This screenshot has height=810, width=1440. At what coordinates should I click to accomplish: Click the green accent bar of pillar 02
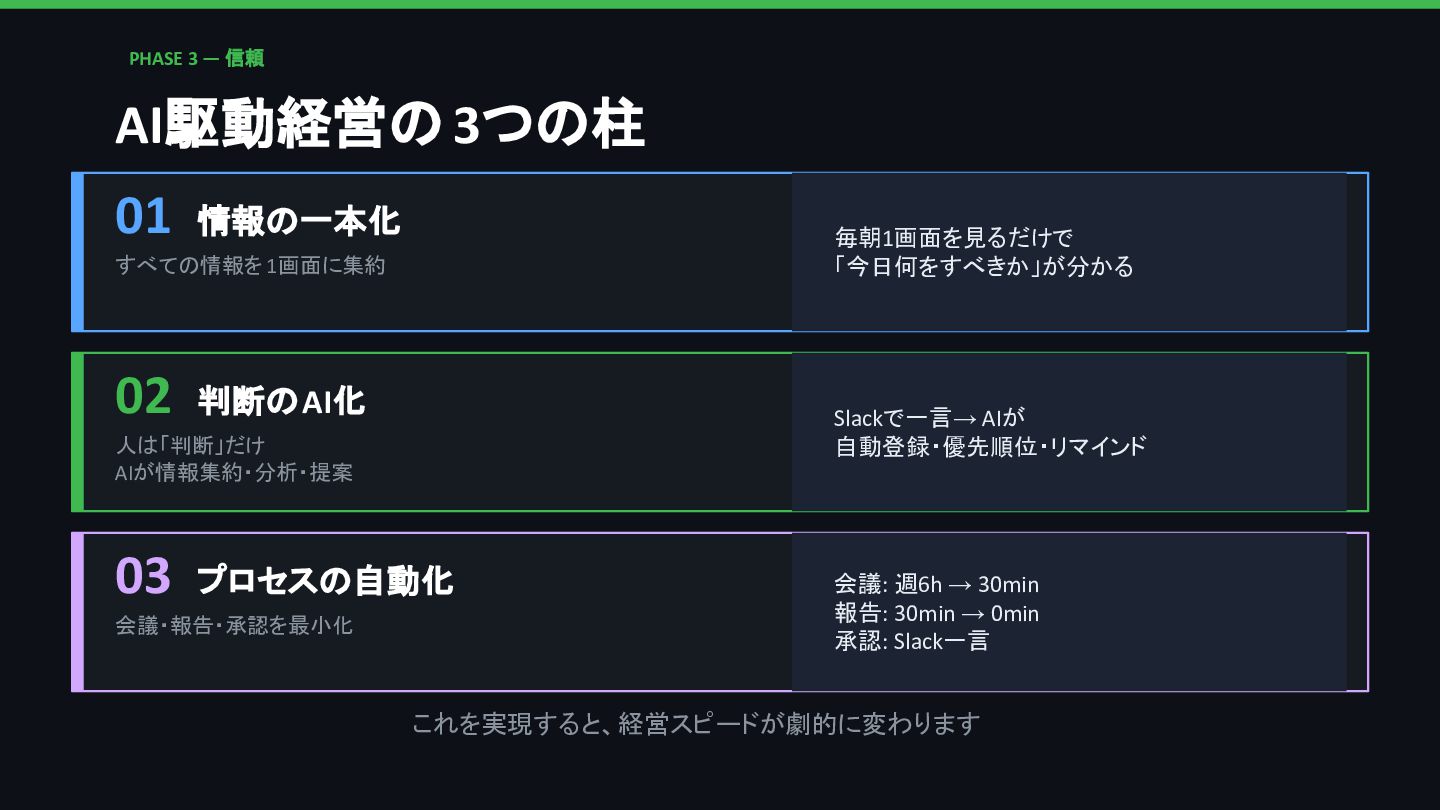(x=77, y=432)
